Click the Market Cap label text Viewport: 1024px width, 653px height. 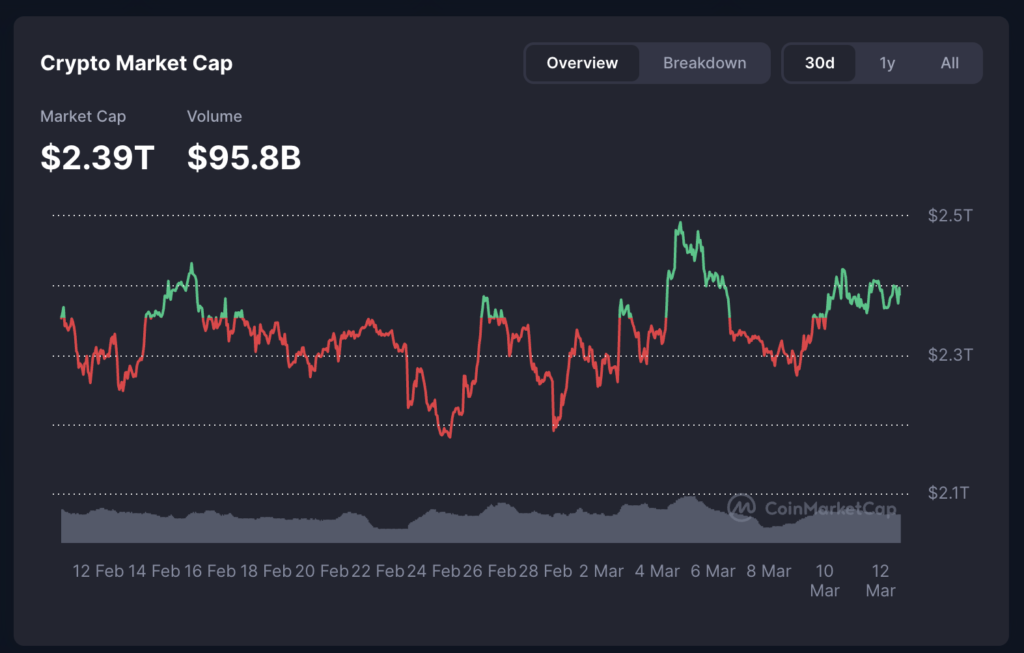pos(83,117)
